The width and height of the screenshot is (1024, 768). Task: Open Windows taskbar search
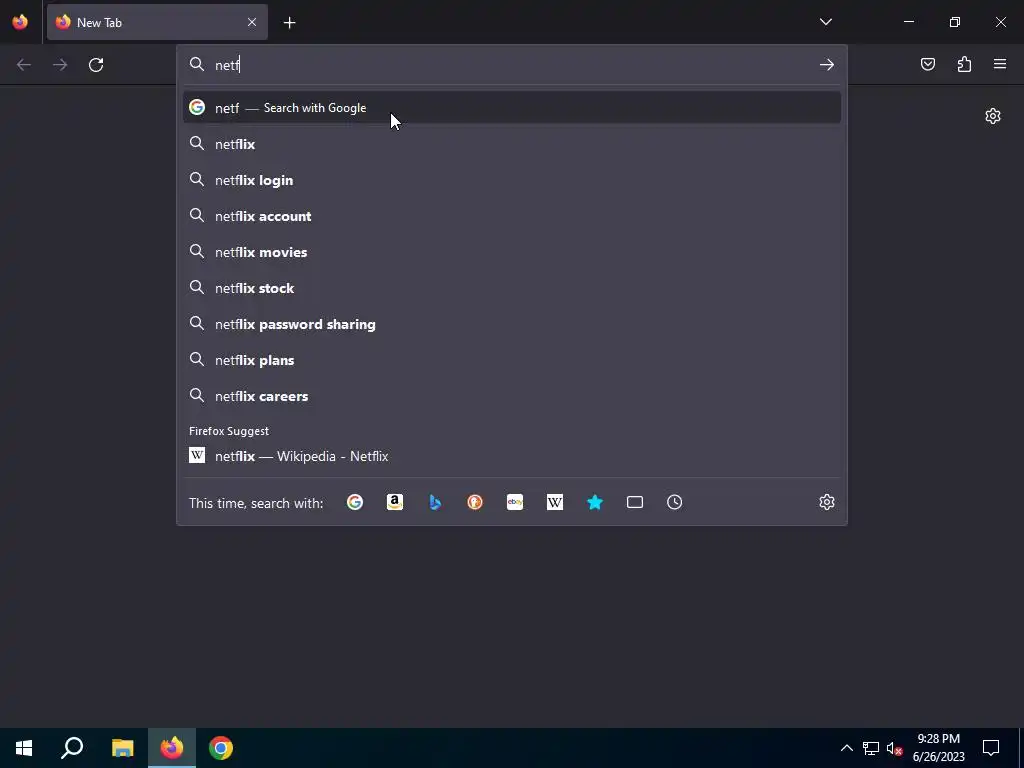[x=72, y=748]
